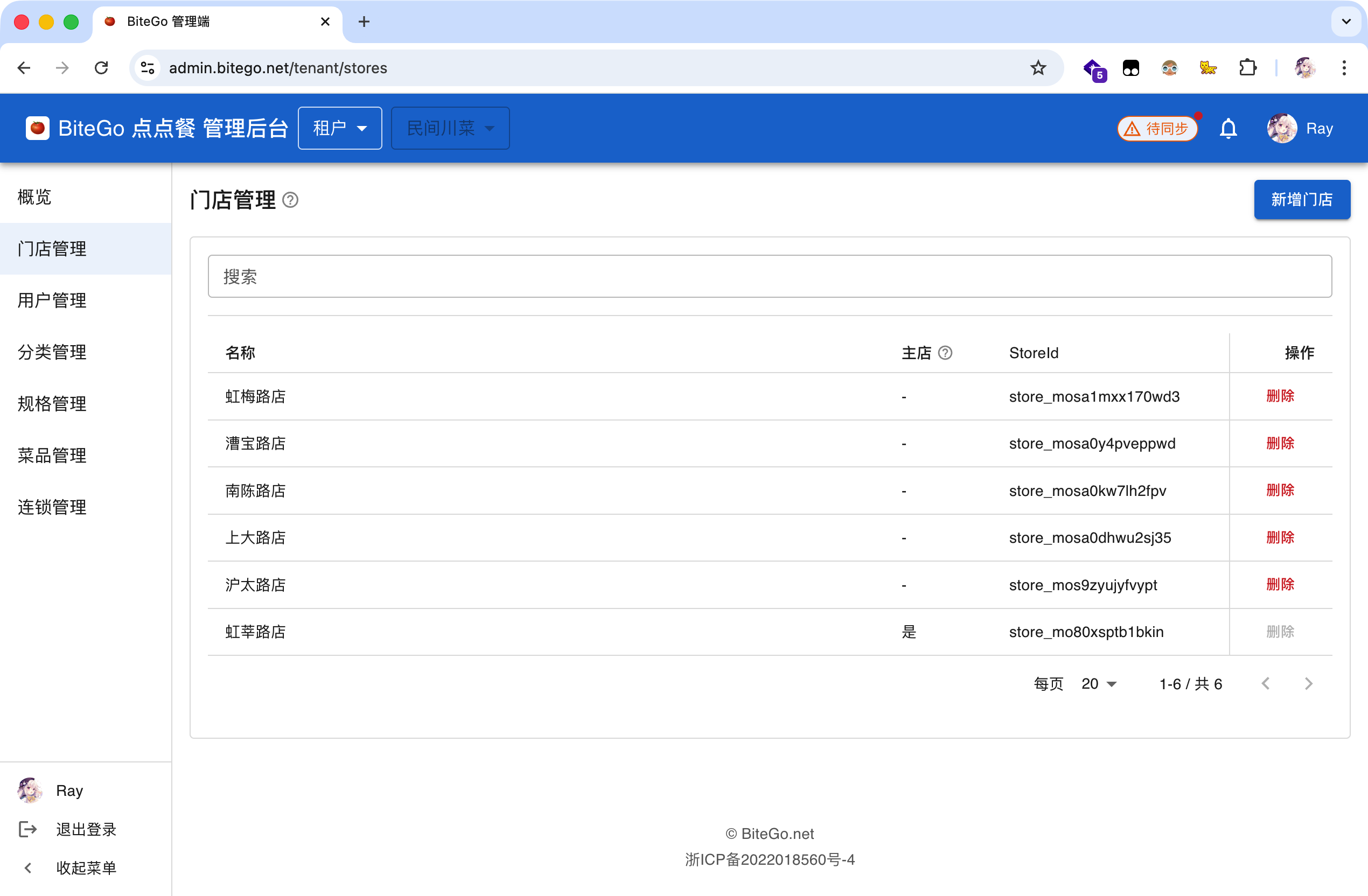Open 分类管理 in sidebar
Image resolution: width=1368 pixels, height=896 pixels.
[x=86, y=352]
